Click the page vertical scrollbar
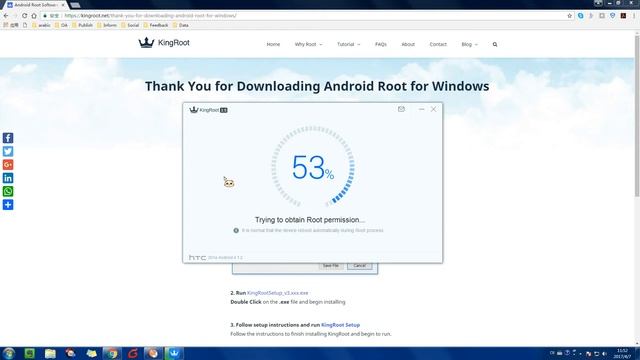The width and height of the screenshot is (640, 360). point(637,116)
